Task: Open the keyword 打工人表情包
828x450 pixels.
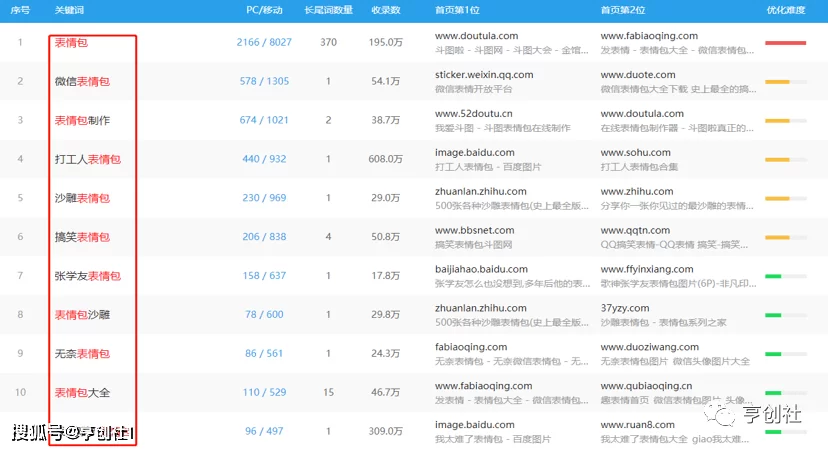Action: coord(87,159)
